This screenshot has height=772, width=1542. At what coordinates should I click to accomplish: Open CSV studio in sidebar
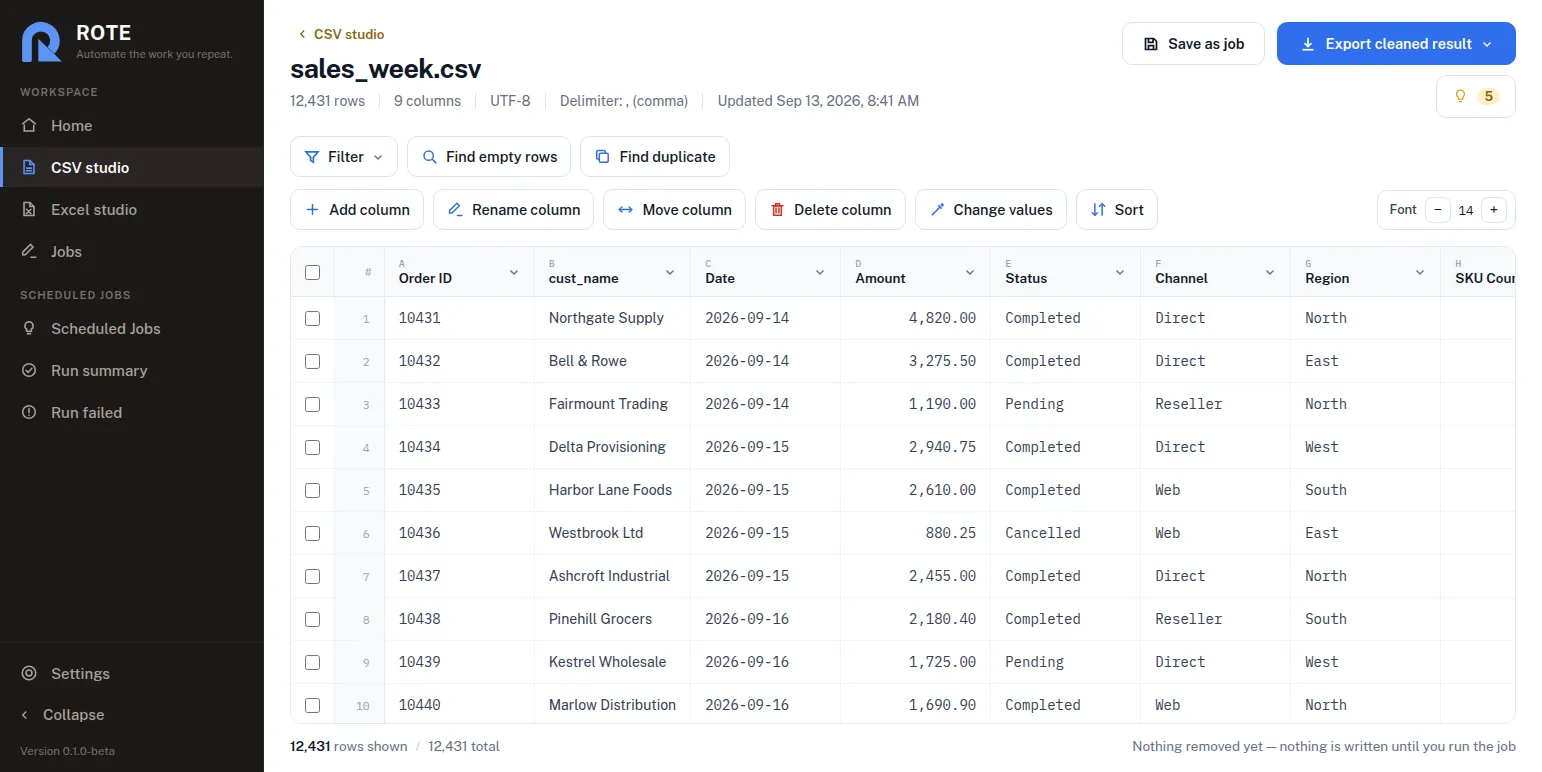(x=131, y=168)
